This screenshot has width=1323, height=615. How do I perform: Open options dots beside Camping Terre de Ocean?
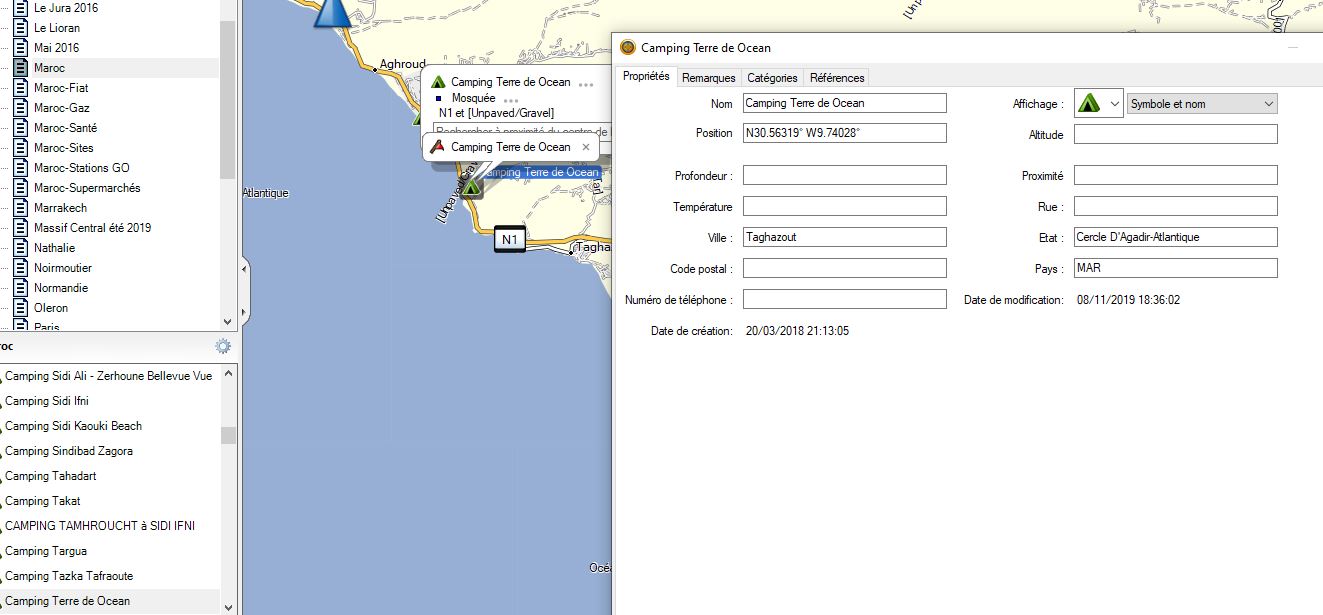point(586,83)
